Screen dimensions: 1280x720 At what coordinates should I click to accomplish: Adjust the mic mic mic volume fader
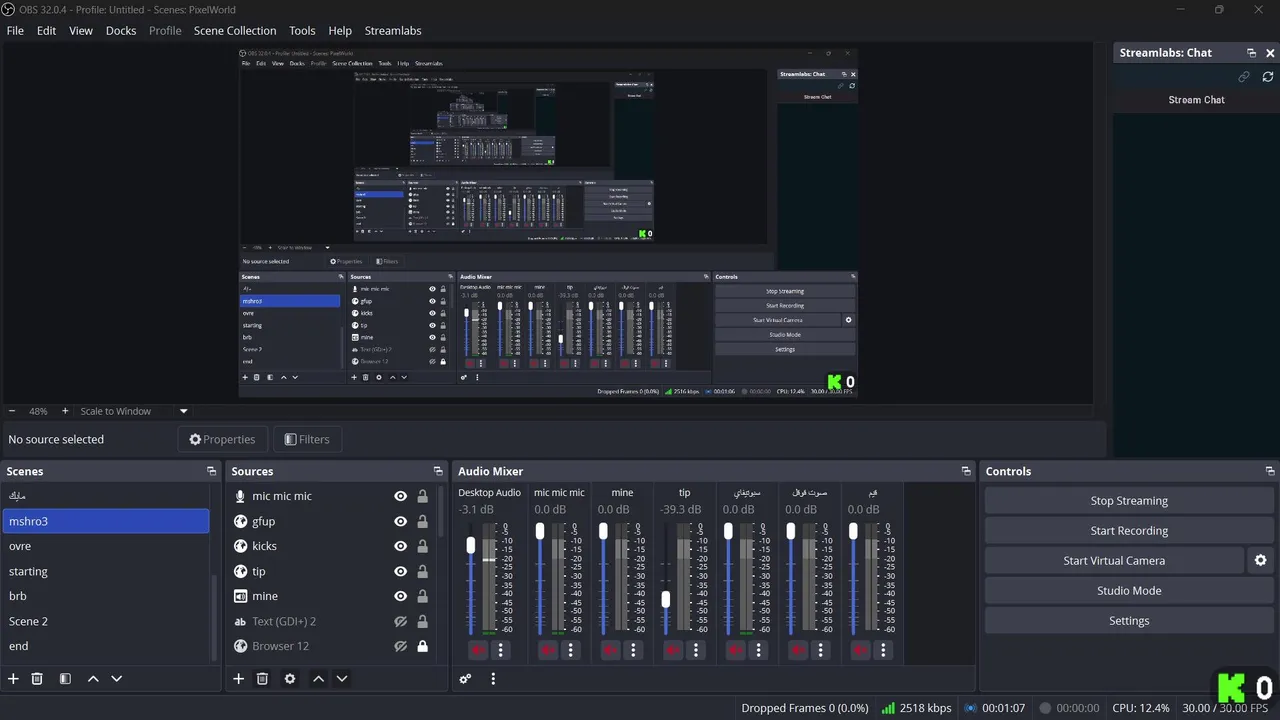tap(541, 531)
